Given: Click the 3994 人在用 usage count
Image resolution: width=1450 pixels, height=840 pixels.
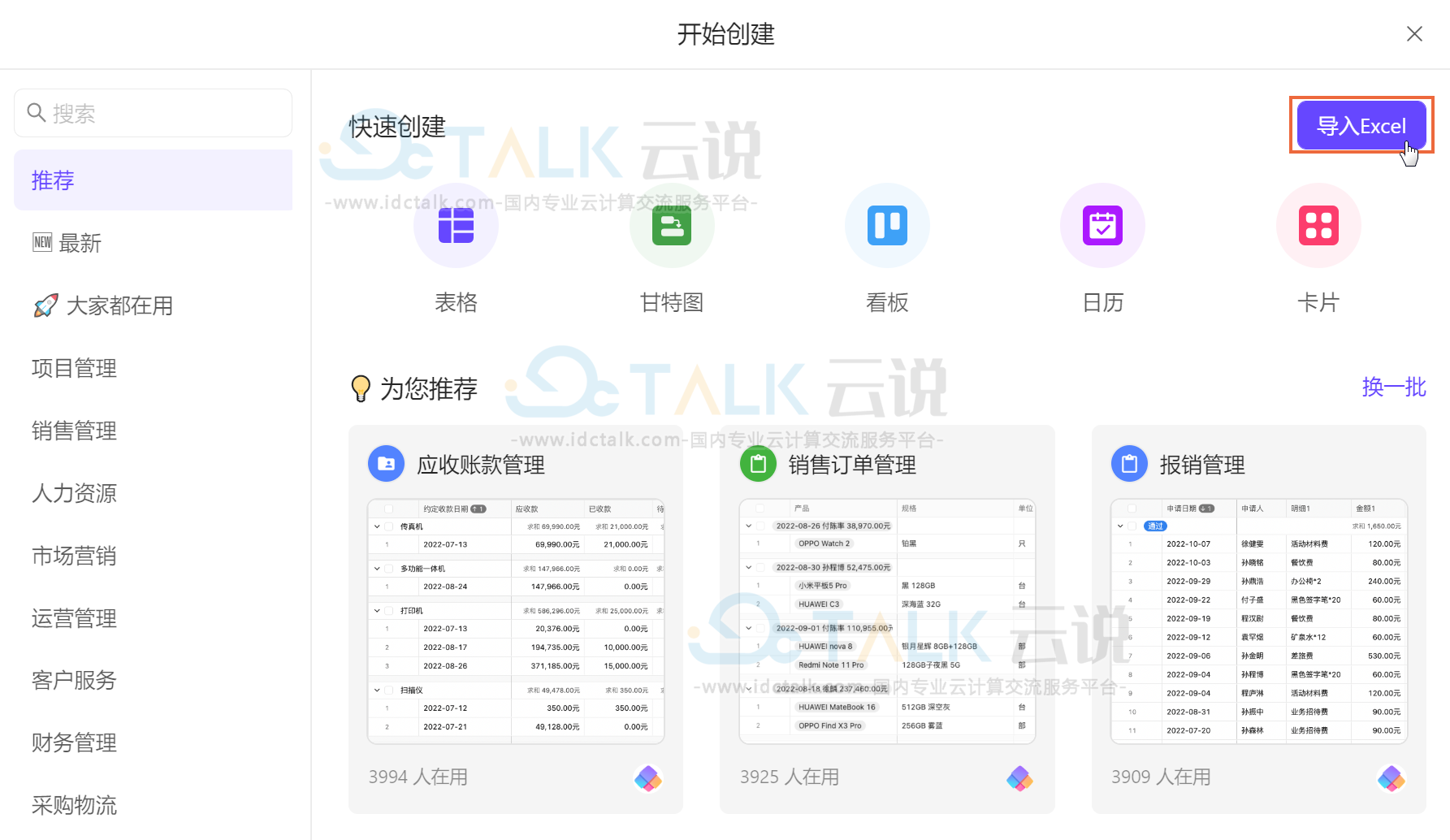Looking at the screenshot, I should coord(418,777).
